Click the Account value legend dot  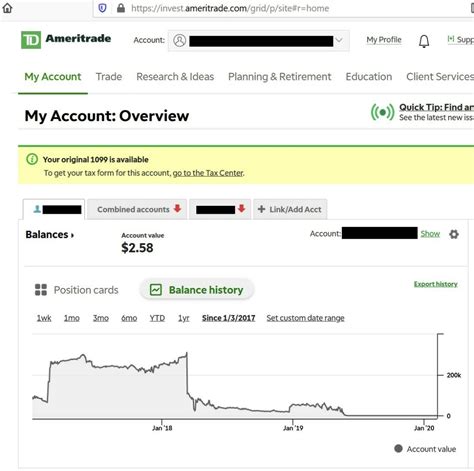coord(398,448)
